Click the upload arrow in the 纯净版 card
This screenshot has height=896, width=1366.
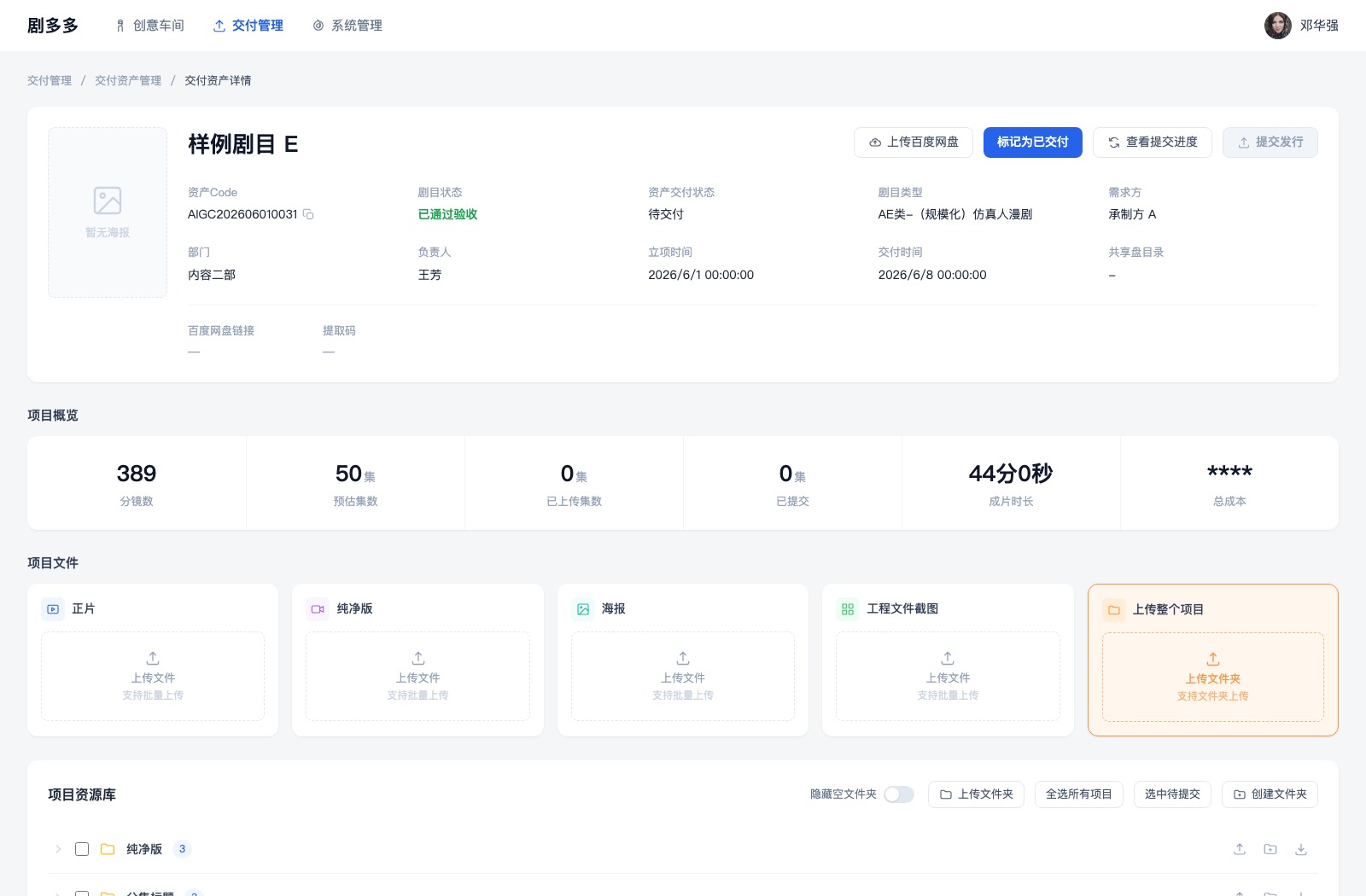418,658
